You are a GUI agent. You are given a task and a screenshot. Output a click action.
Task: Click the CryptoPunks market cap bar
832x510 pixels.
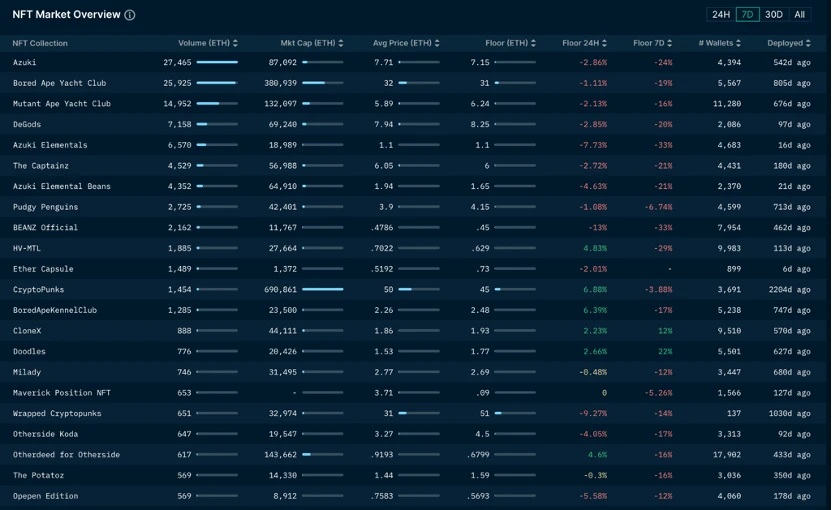click(322, 289)
